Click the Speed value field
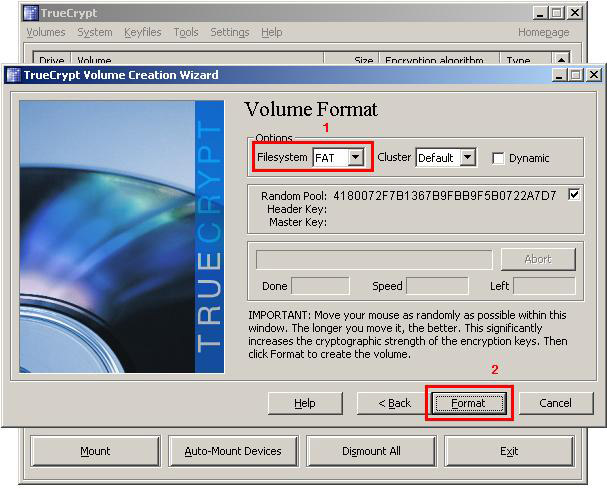Viewport: 607px width, 489px height. pyautogui.click(x=438, y=286)
